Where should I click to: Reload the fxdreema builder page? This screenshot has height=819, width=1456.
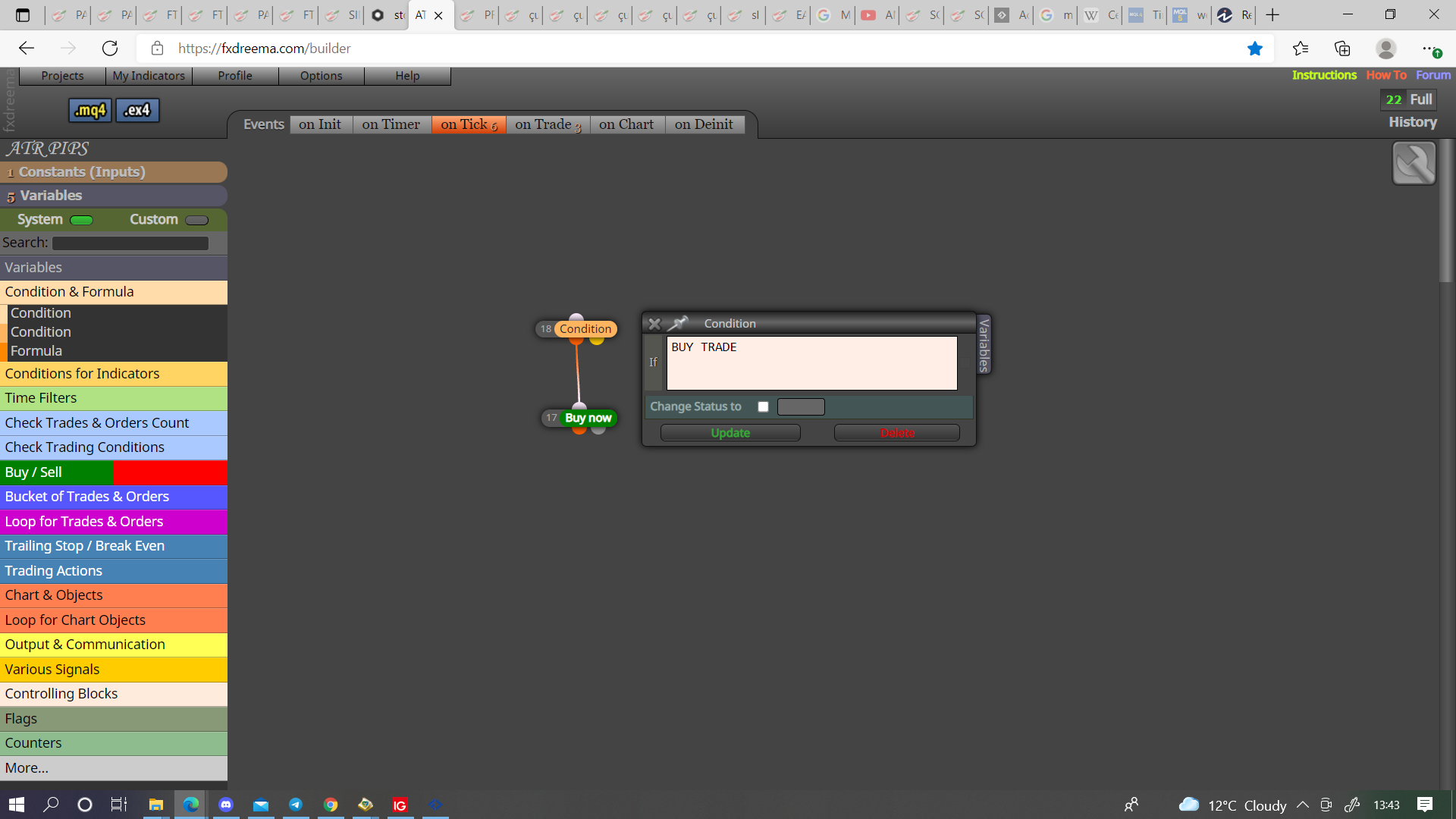click(x=110, y=49)
